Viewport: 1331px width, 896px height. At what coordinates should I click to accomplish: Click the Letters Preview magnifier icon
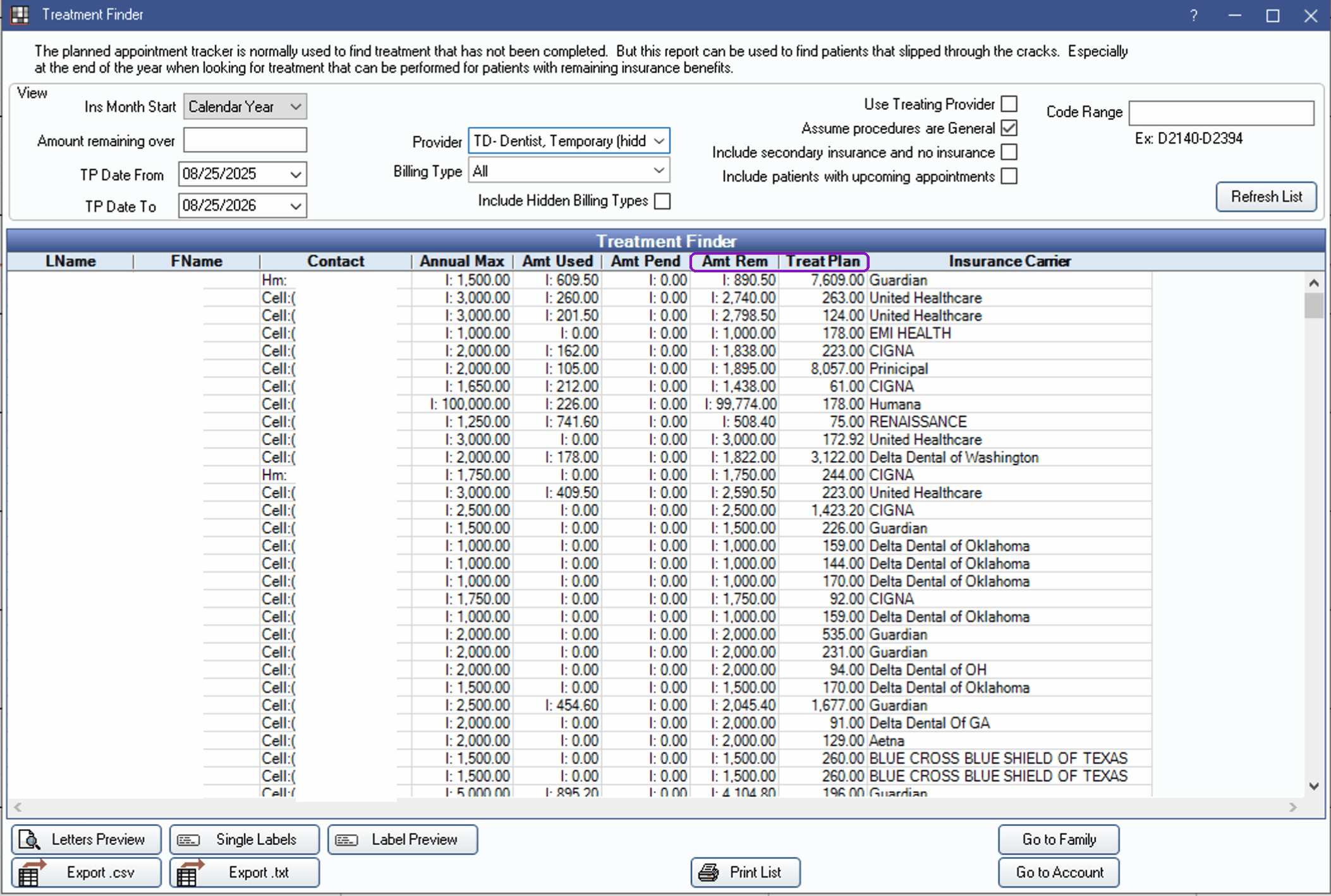click(x=29, y=840)
